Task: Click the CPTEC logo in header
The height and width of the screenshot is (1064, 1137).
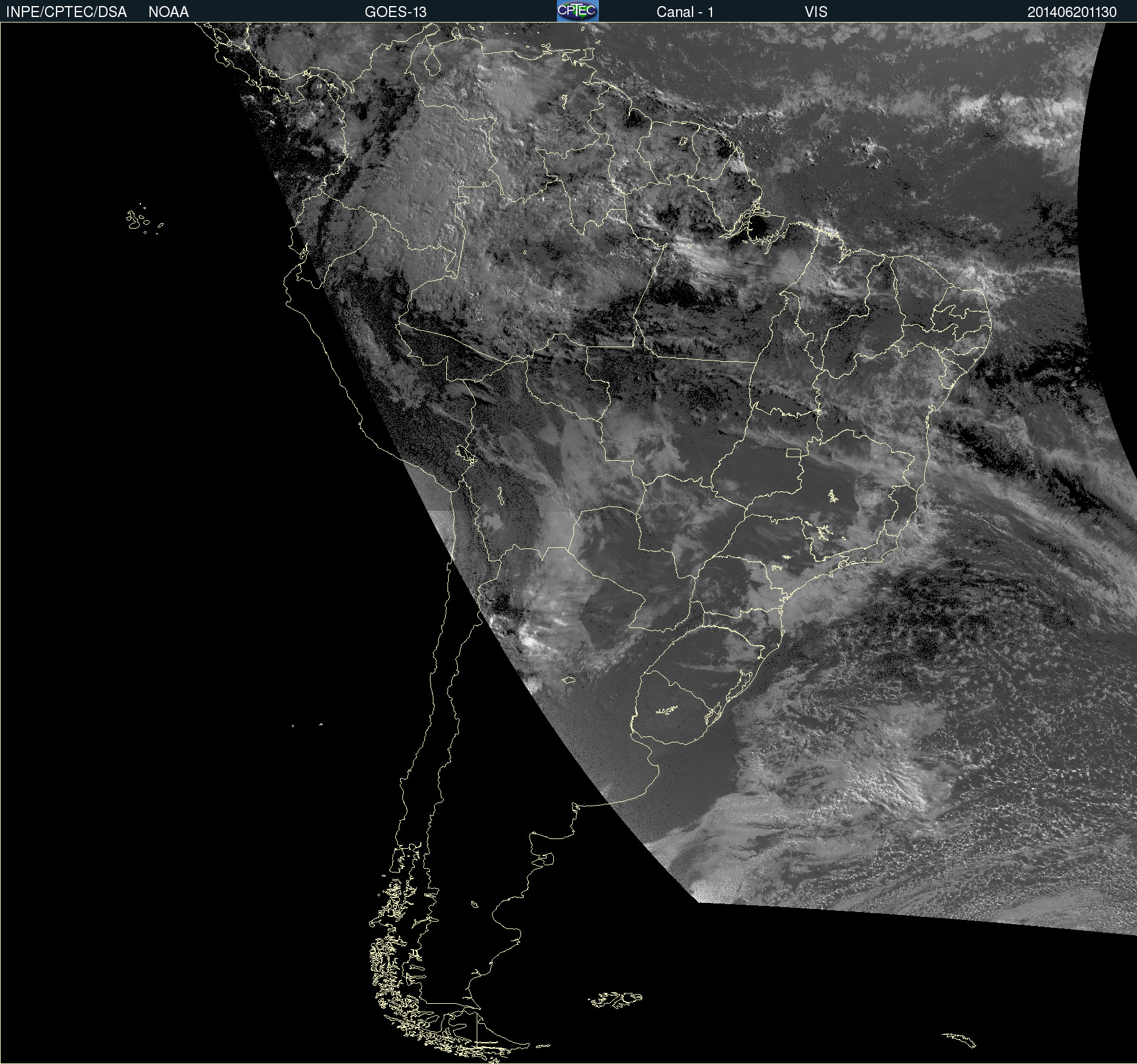Action: coord(578,11)
